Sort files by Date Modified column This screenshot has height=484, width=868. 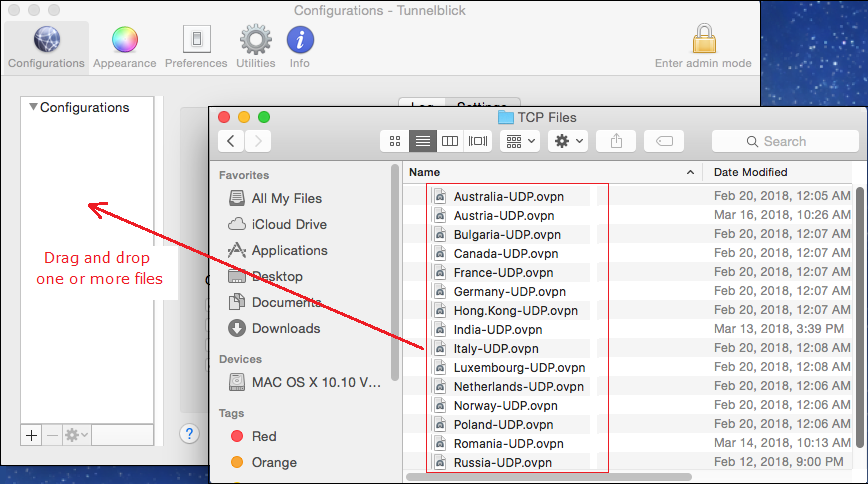point(750,172)
